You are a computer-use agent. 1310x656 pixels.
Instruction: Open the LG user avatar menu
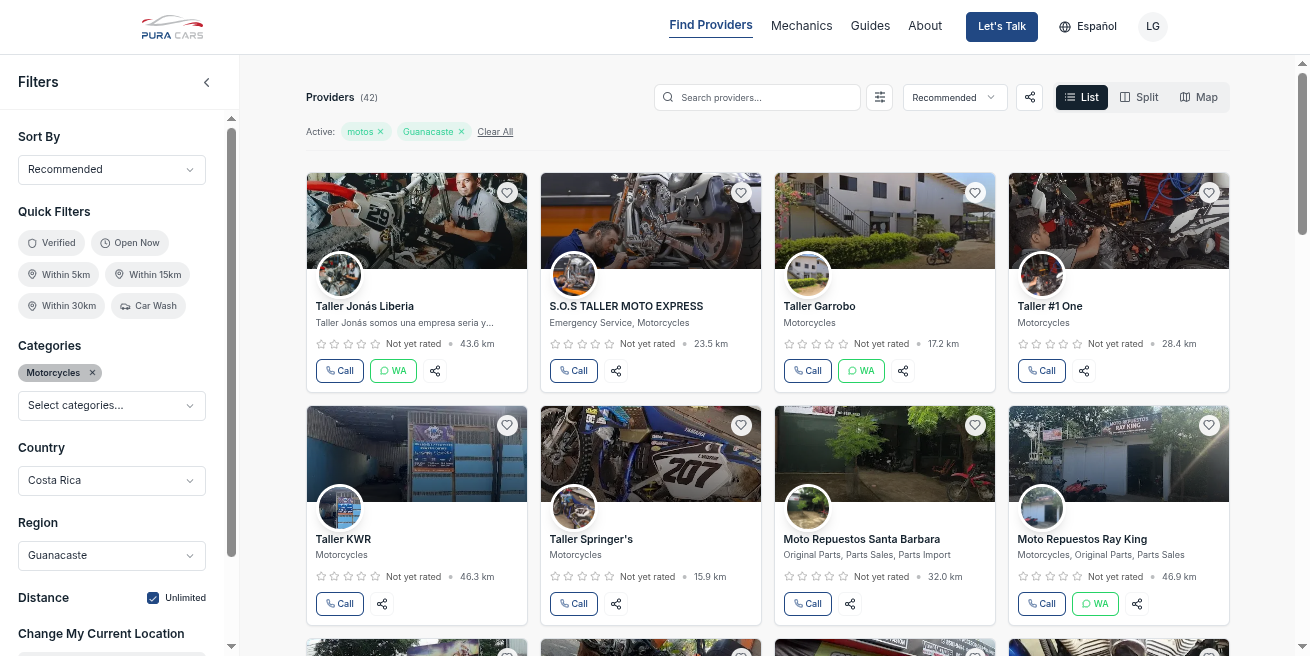pos(1153,27)
